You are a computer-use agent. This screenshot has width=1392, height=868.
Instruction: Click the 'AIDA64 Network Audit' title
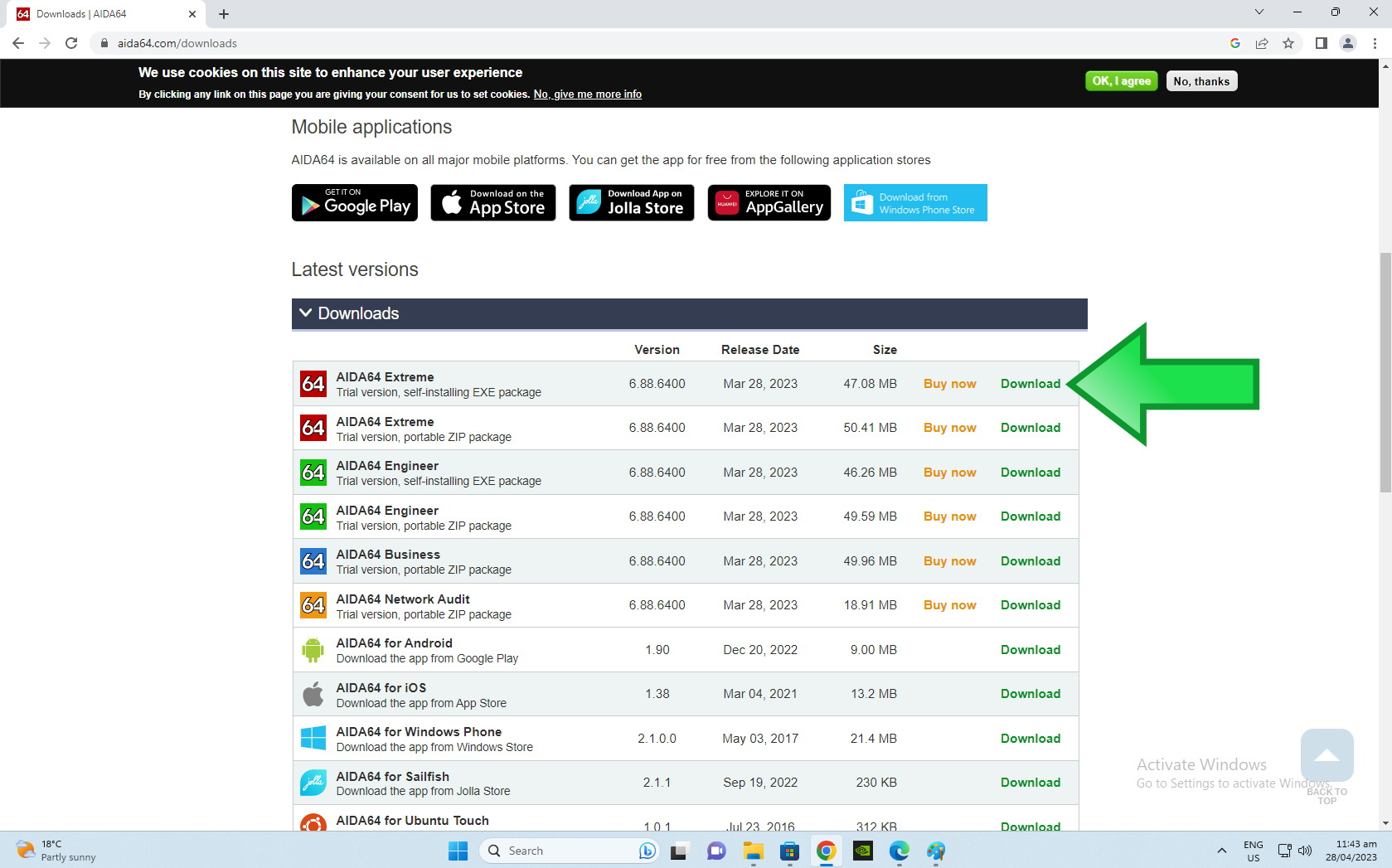(403, 599)
